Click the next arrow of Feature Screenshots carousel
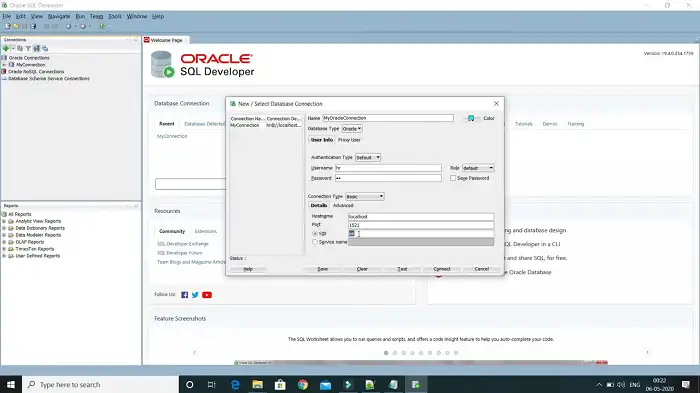 647,352
